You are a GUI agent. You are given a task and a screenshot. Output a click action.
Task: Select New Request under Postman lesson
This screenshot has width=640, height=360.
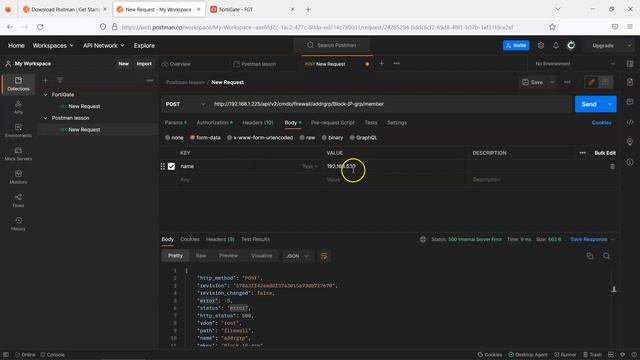pos(84,130)
